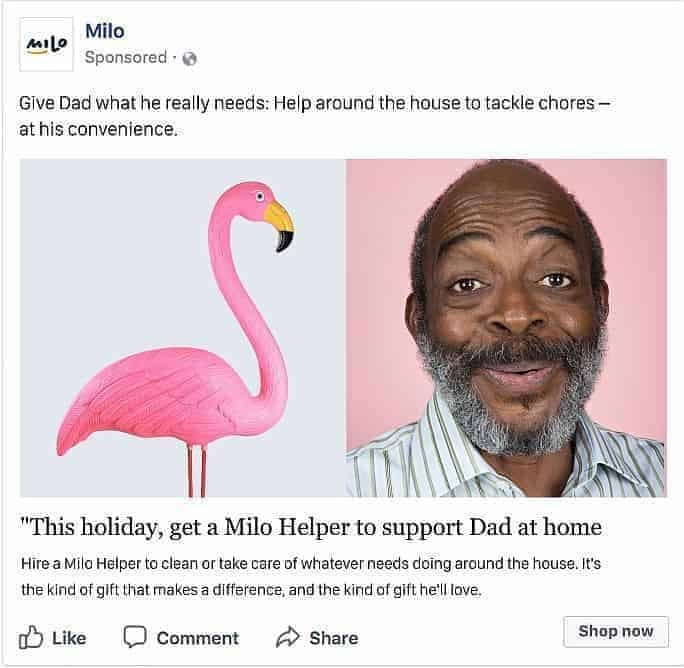Click the Milo page name
684x668 pixels.
pyautogui.click(x=105, y=31)
